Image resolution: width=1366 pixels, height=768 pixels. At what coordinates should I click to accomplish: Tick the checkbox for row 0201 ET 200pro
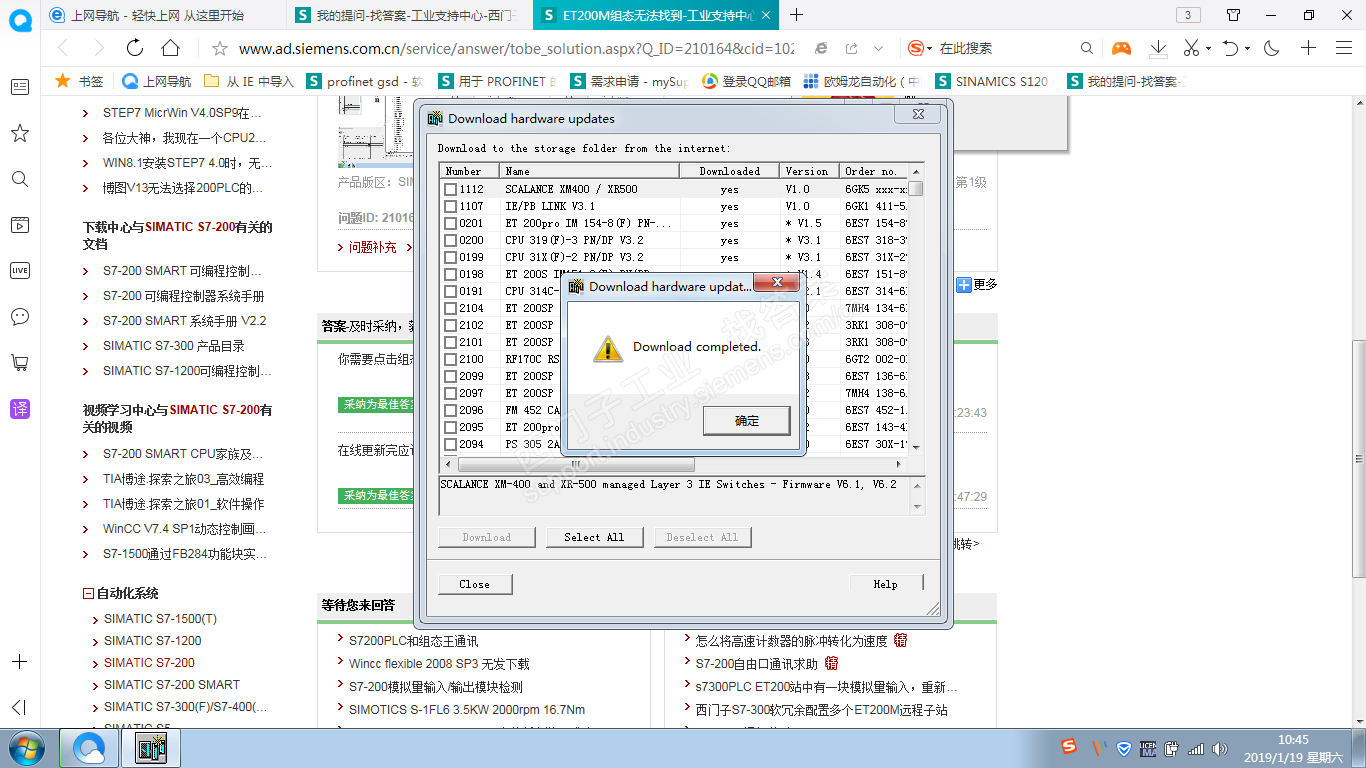tap(450, 223)
